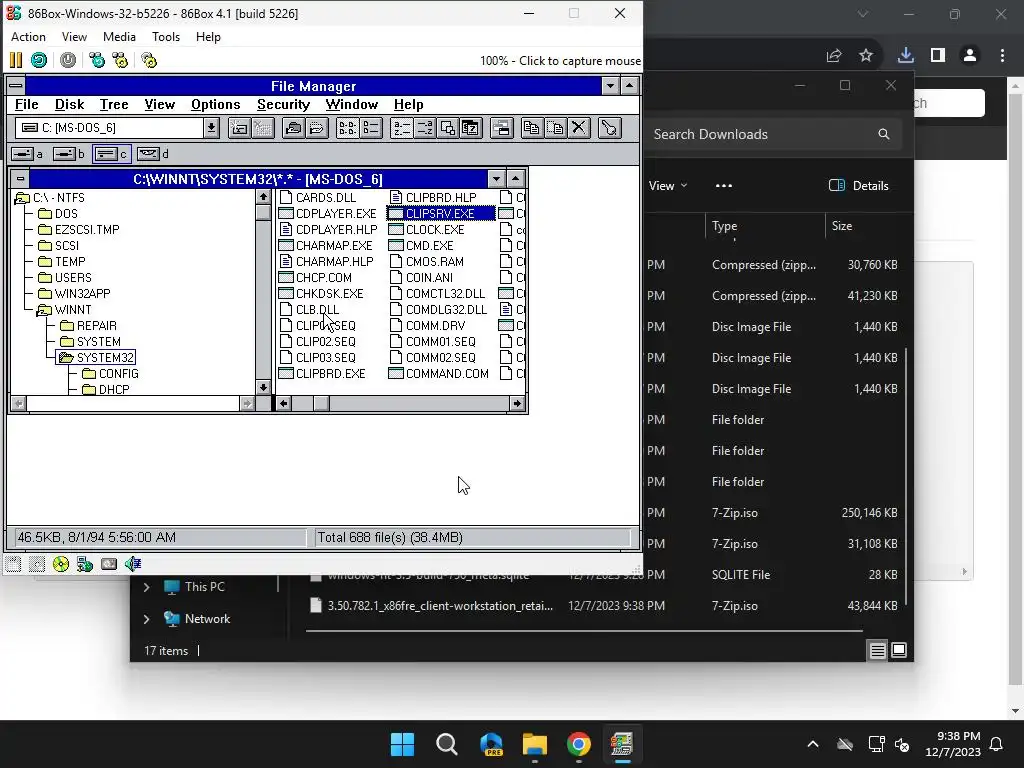This screenshot has width=1024, height=768.
Task: Sort files by date toolbar icon
Action: pyautogui.click(x=471, y=128)
